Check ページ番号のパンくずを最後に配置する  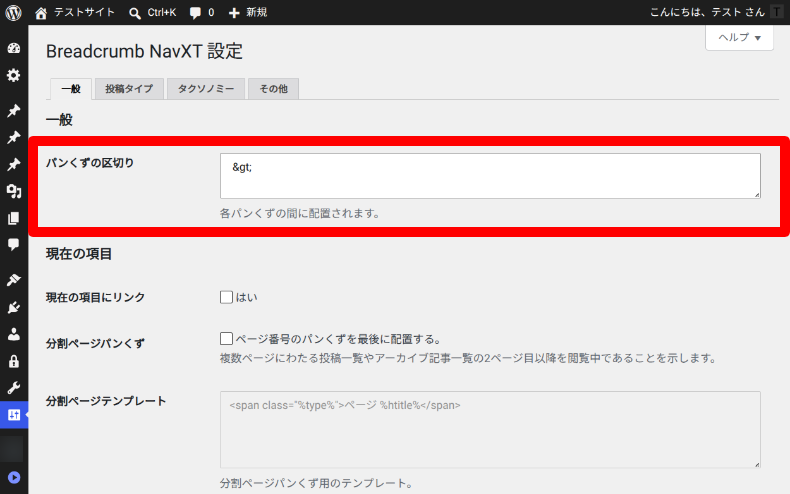pos(226,338)
